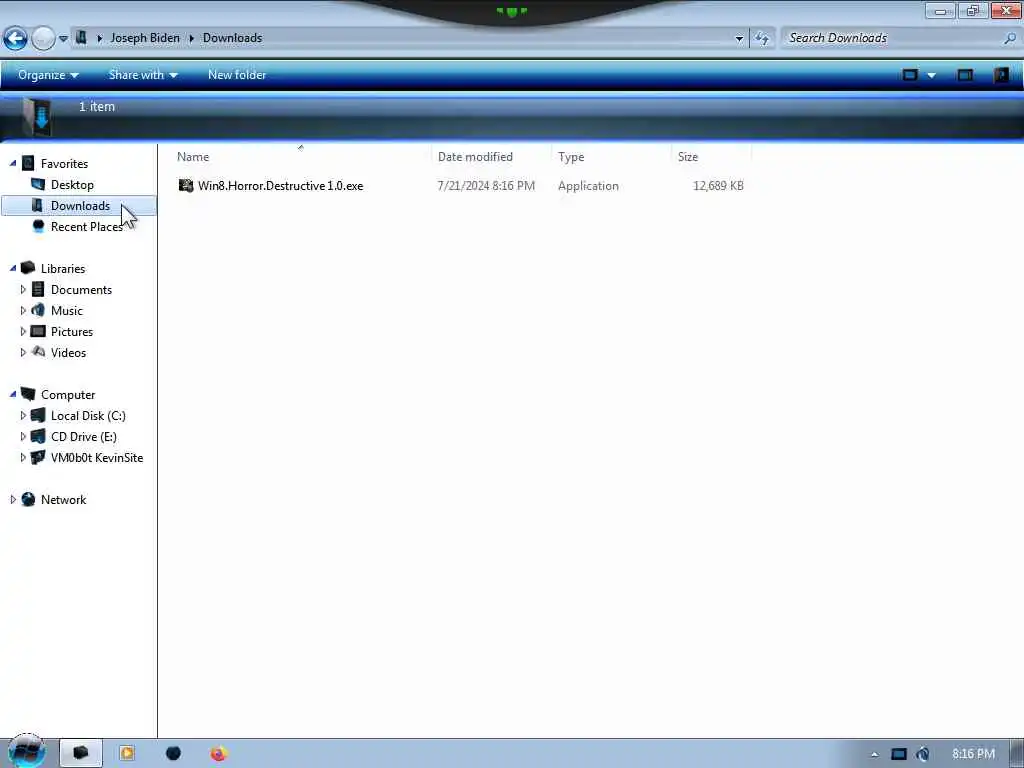This screenshot has height=768, width=1024.
Task: Expand the Network node
Action: [12, 500]
